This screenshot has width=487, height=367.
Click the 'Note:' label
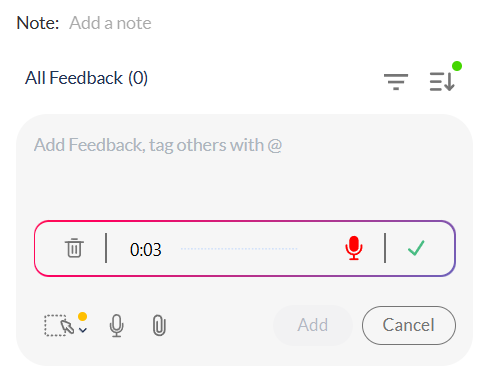coord(38,23)
